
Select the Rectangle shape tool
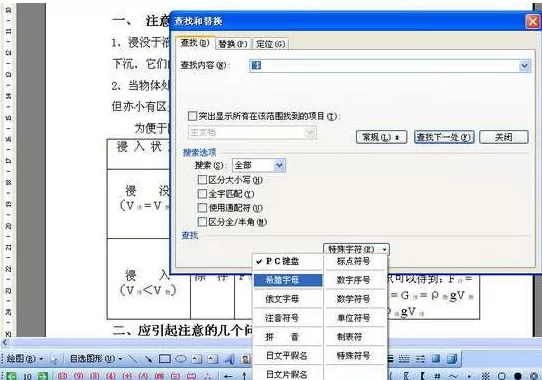click(x=165, y=359)
